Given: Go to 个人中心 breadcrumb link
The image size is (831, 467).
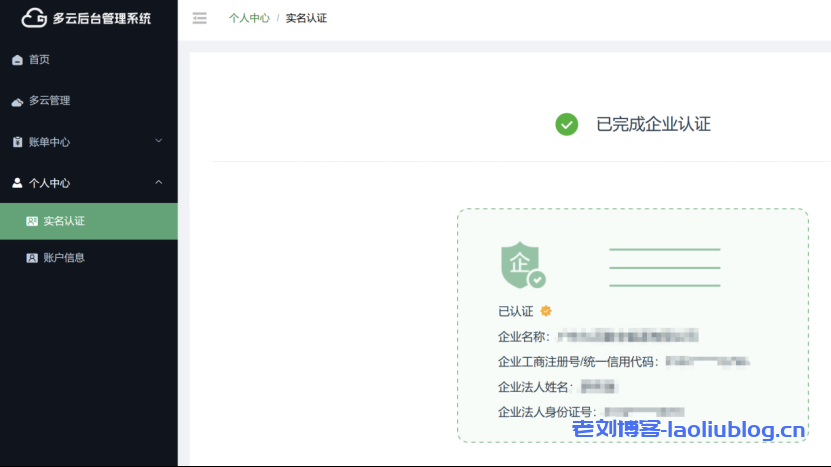Looking at the screenshot, I should click(x=249, y=18).
